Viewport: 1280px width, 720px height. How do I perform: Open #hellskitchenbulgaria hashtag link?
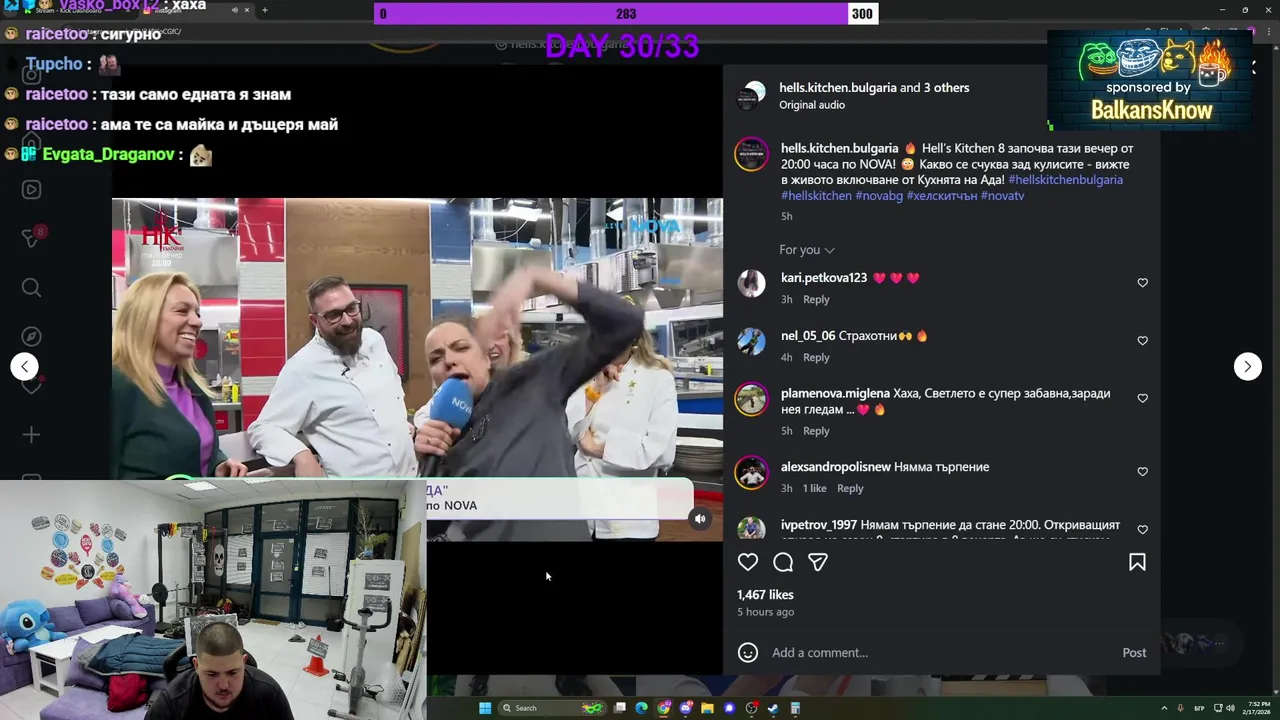click(1065, 180)
